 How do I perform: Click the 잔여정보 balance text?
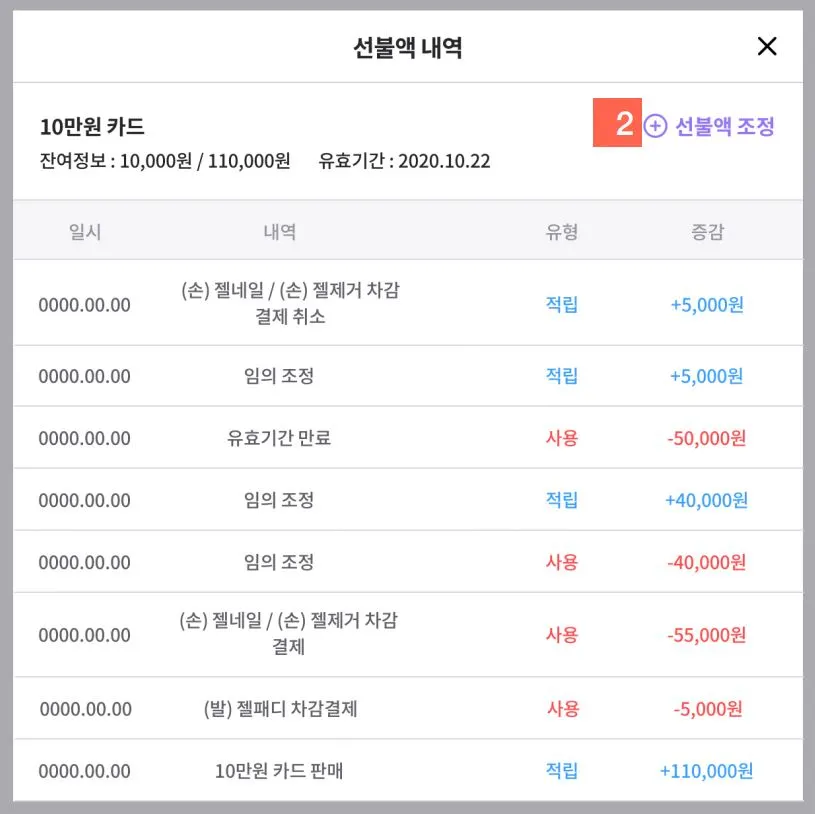(x=165, y=161)
